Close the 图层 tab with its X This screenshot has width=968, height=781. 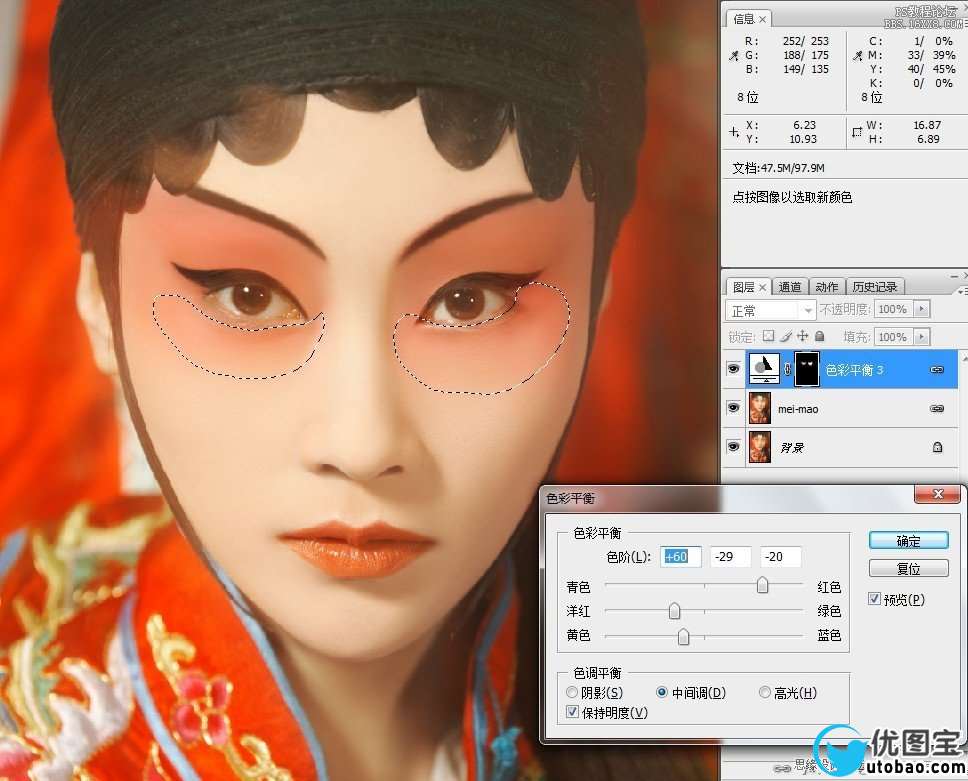tap(762, 287)
